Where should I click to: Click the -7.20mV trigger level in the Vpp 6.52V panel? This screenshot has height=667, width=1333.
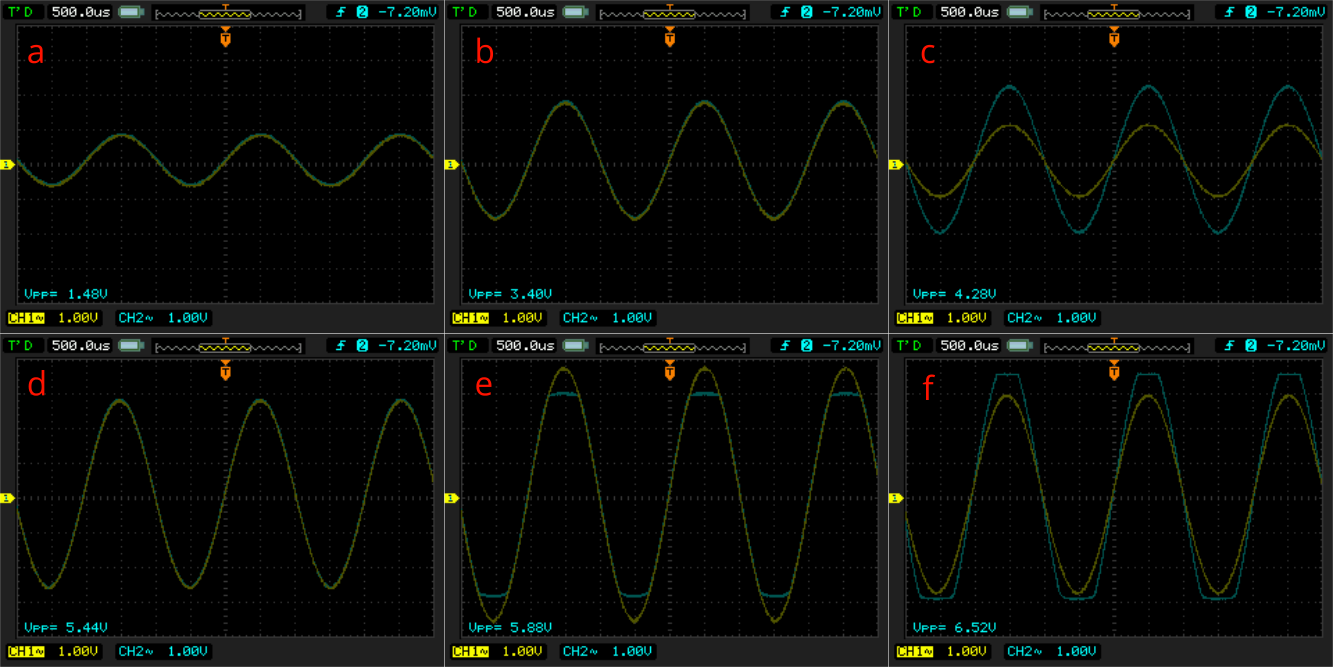[x=1295, y=346]
